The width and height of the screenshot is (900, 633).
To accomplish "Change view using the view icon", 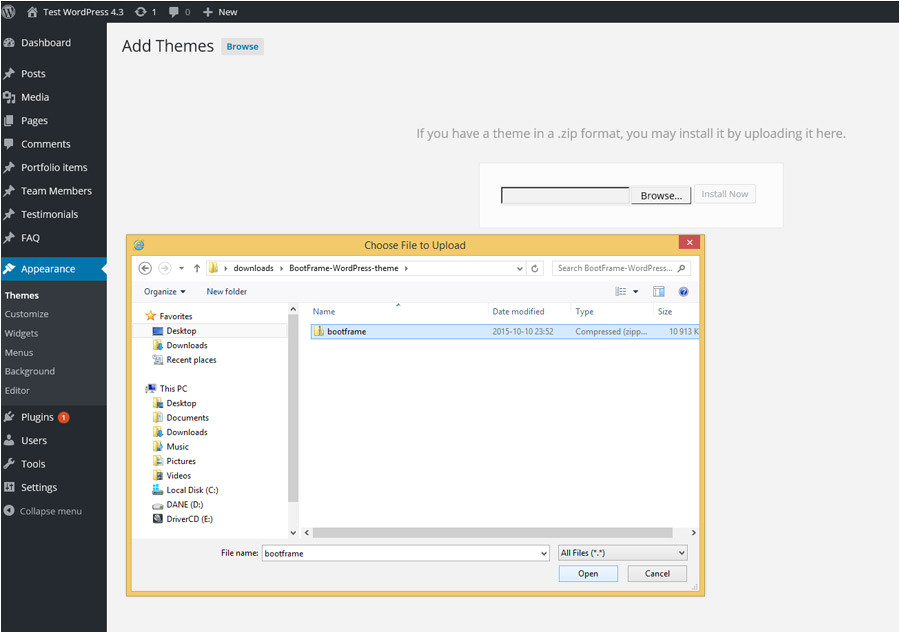I will [x=620, y=292].
